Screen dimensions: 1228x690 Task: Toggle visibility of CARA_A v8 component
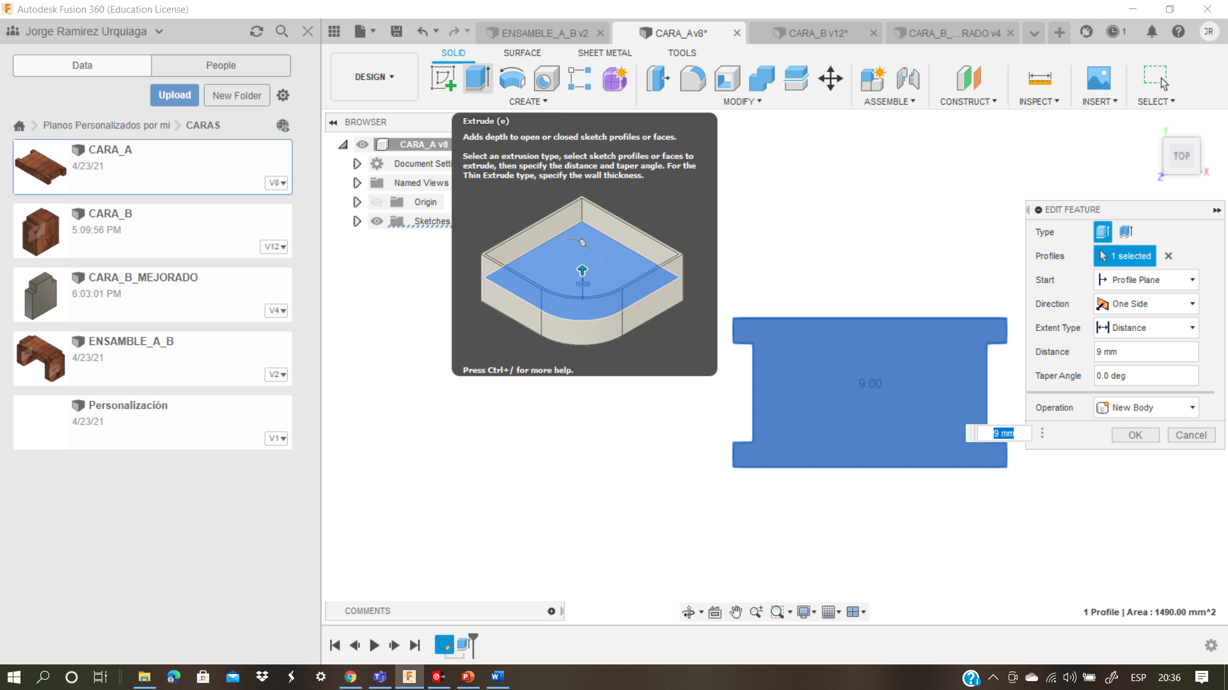362,144
